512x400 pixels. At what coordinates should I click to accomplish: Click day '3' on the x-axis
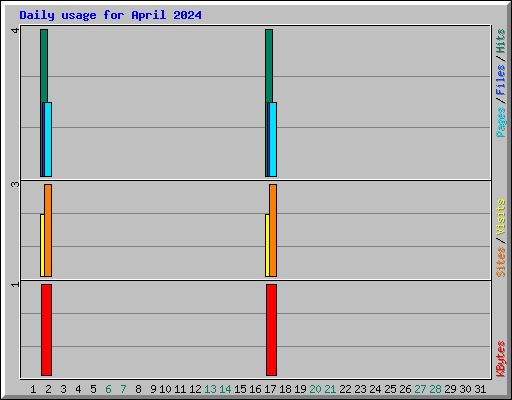(63, 389)
